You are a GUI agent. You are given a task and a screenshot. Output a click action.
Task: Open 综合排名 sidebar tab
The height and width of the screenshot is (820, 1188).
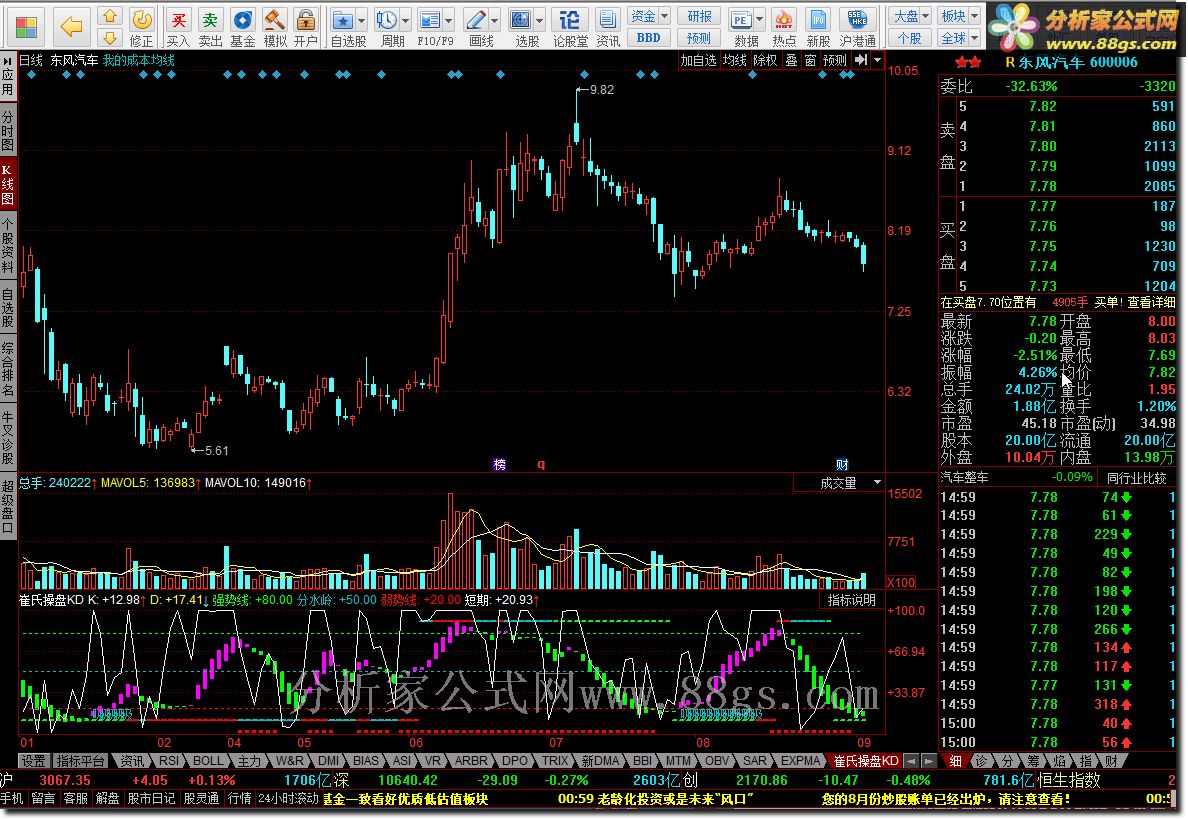click(8, 369)
